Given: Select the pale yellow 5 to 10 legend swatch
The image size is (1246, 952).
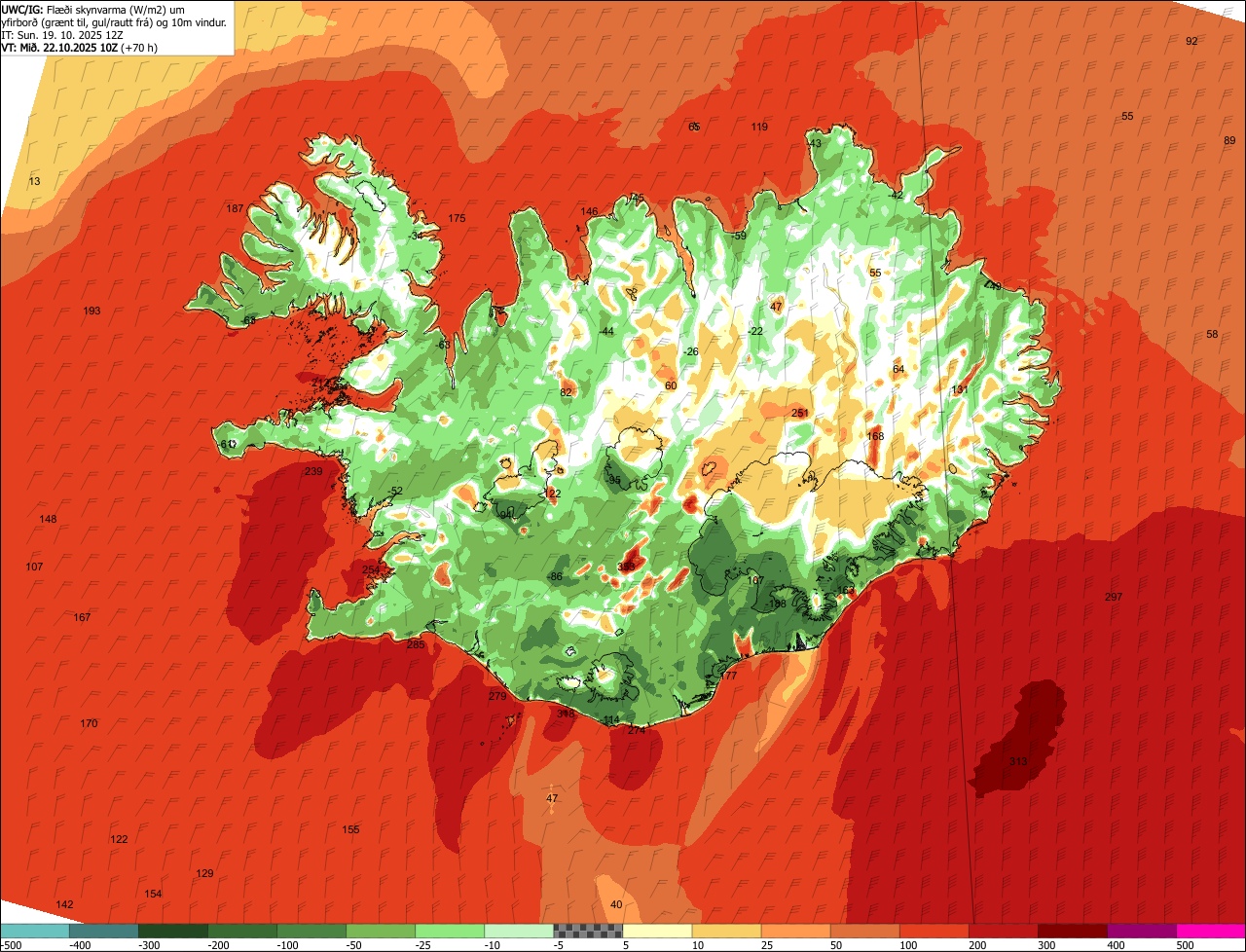Looking at the screenshot, I should tap(657, 931).
